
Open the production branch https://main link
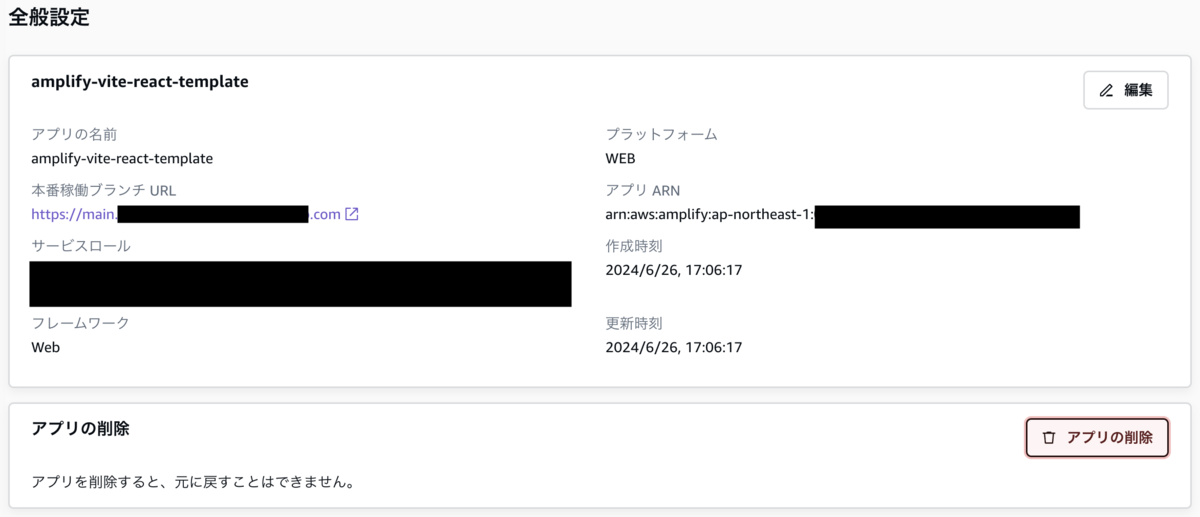(187, 214)
